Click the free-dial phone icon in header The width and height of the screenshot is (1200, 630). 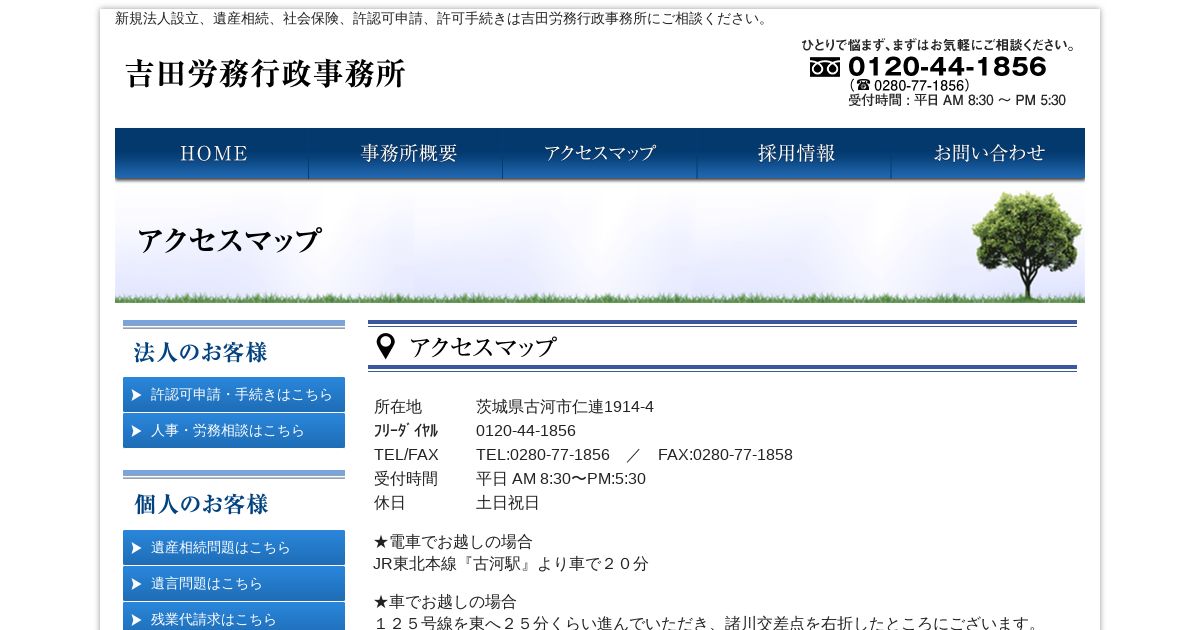pos(825,67)
